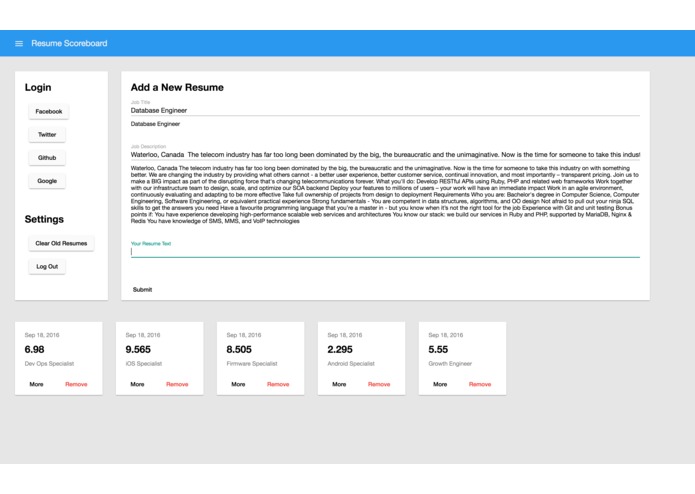Open More on Growth Engineer card

tap(440, 384)
